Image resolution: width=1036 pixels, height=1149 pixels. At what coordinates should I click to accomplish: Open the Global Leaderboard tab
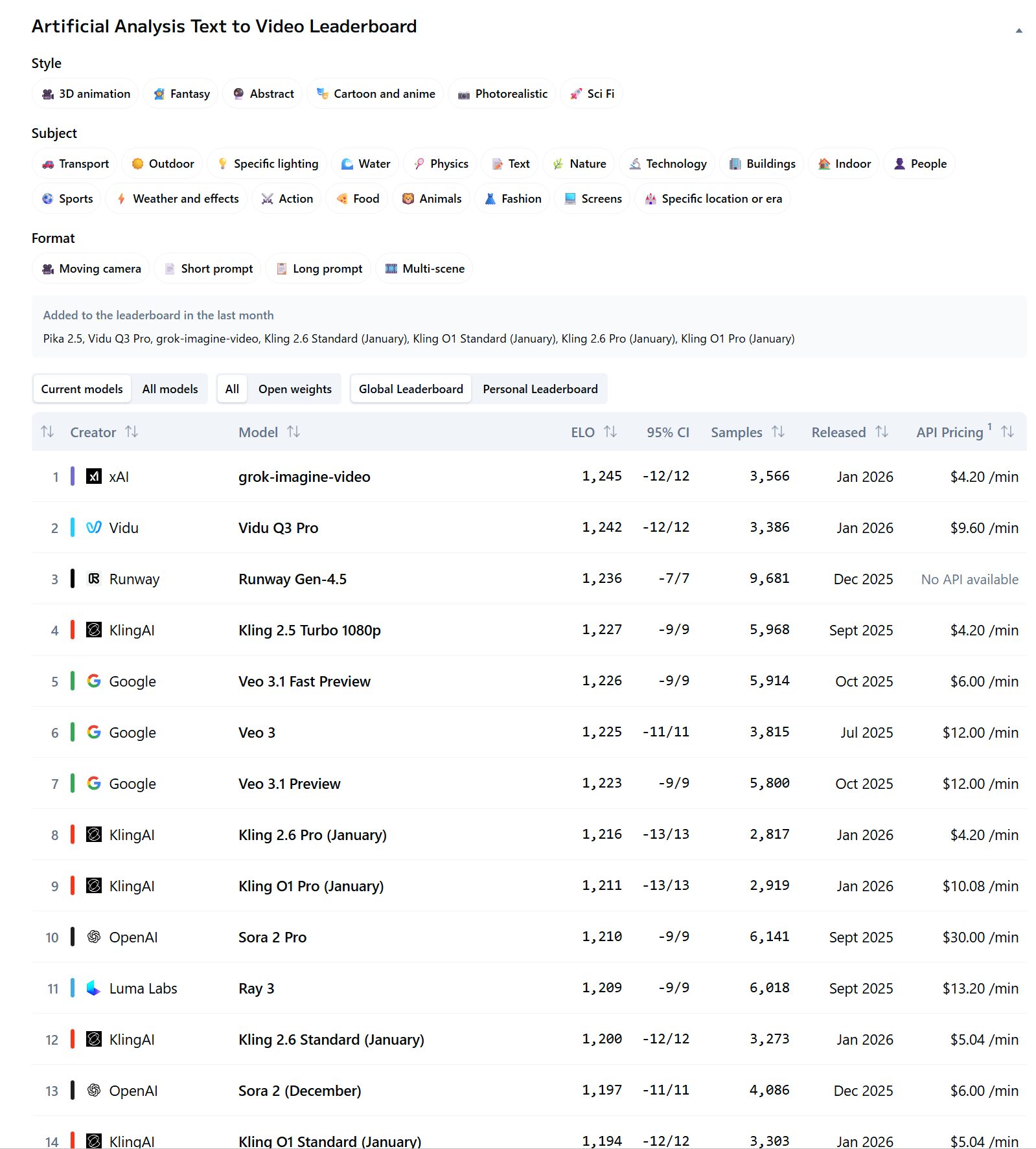click(x=411, y=389)
